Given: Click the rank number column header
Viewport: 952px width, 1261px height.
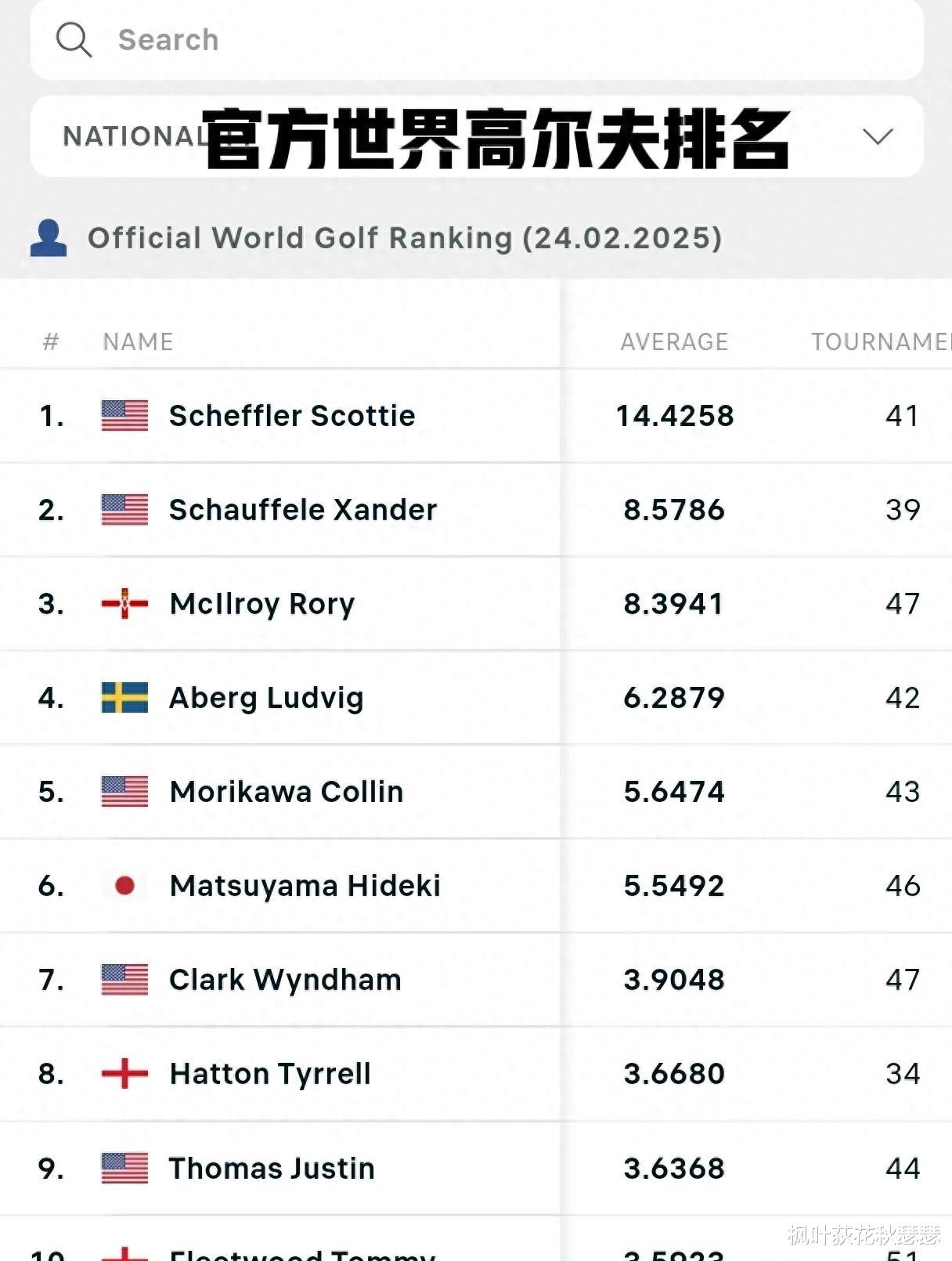Looking at the screenshot, I should 51,342.
